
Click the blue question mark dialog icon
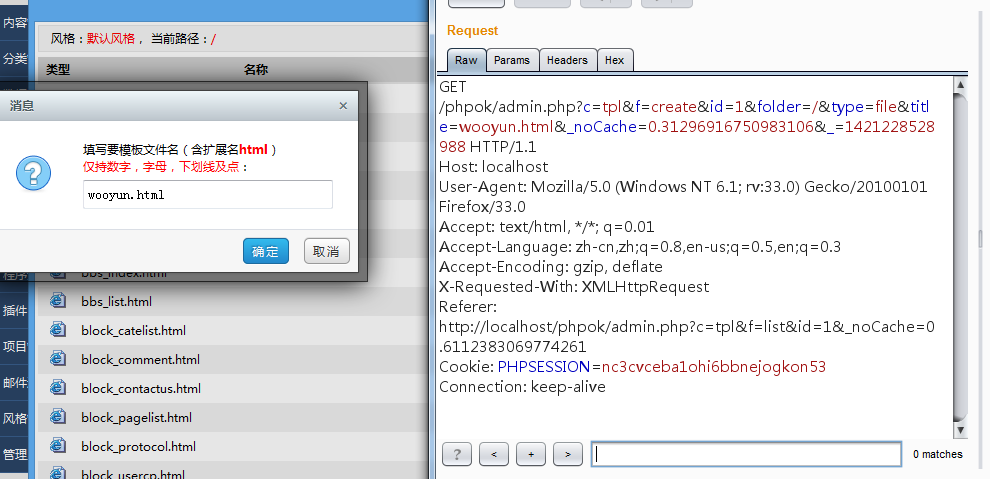point(33,173)
